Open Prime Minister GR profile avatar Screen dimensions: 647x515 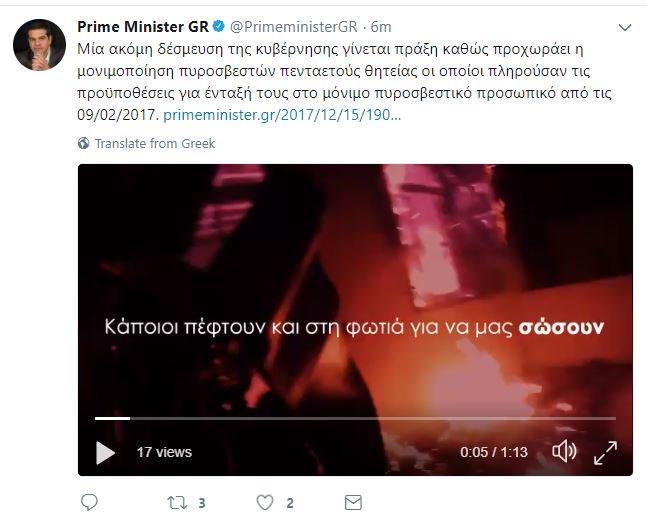point(39,45)
